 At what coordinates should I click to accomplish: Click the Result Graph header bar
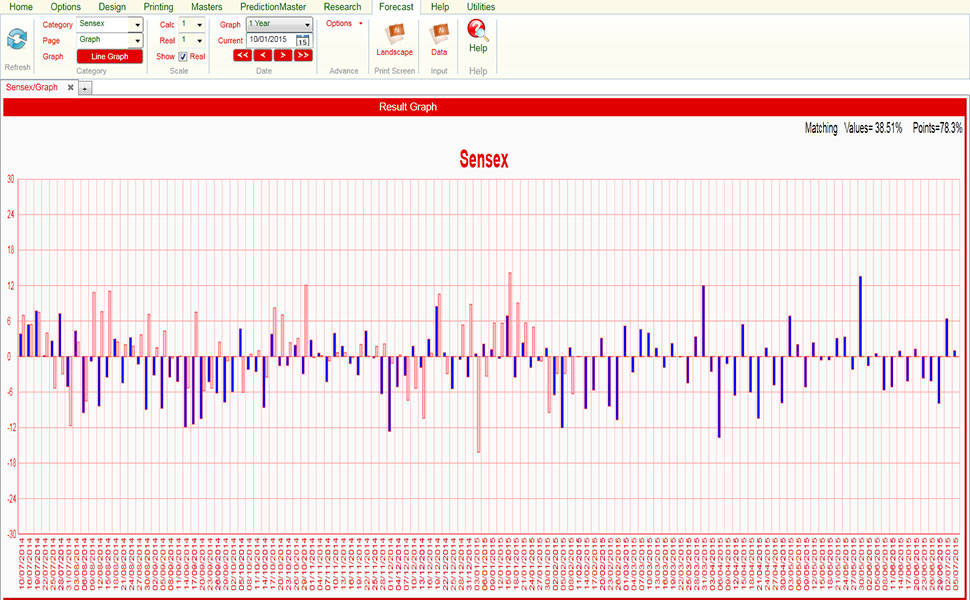484,107
